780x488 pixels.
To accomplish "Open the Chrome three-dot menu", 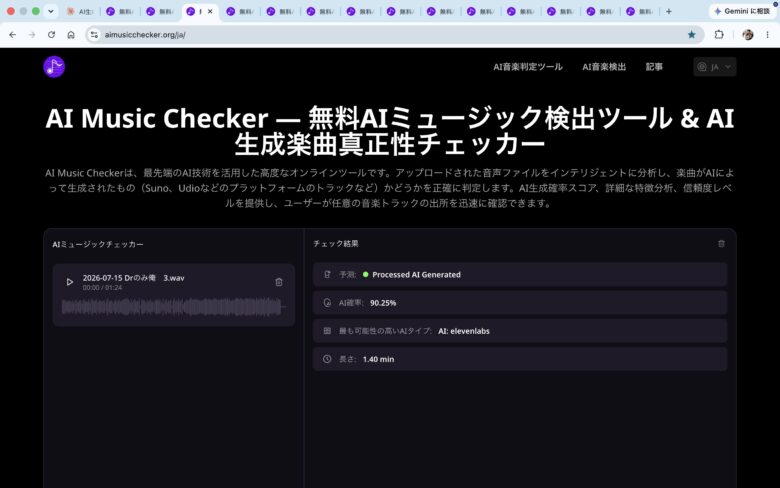I will coord(768,35).
